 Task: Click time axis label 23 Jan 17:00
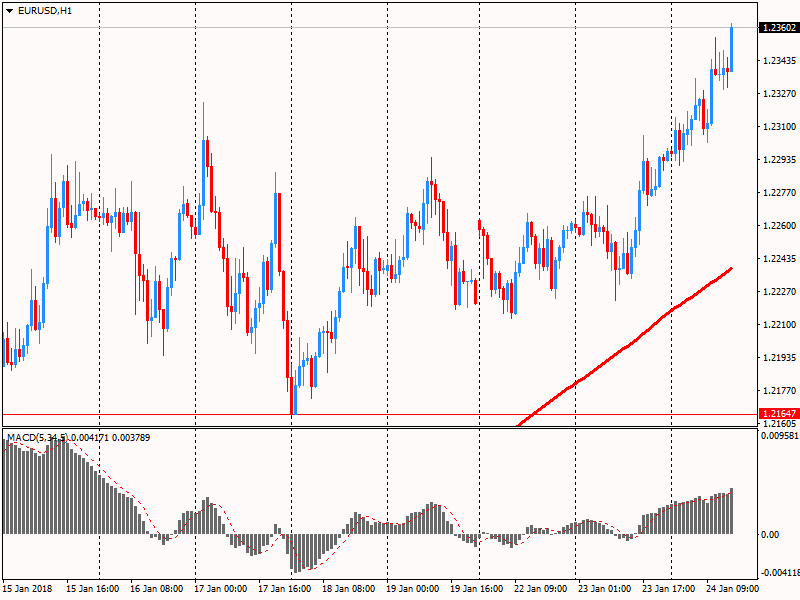point(669,589)
